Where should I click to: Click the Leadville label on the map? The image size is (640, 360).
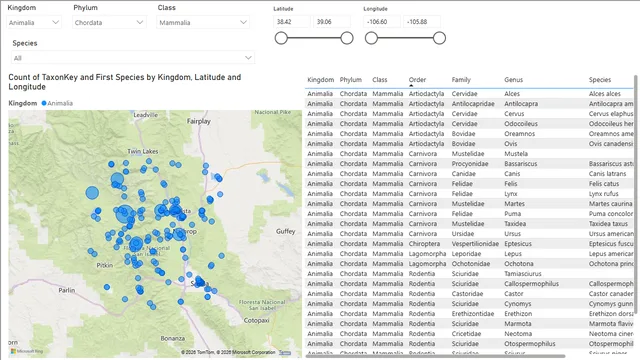click(145, 115)
